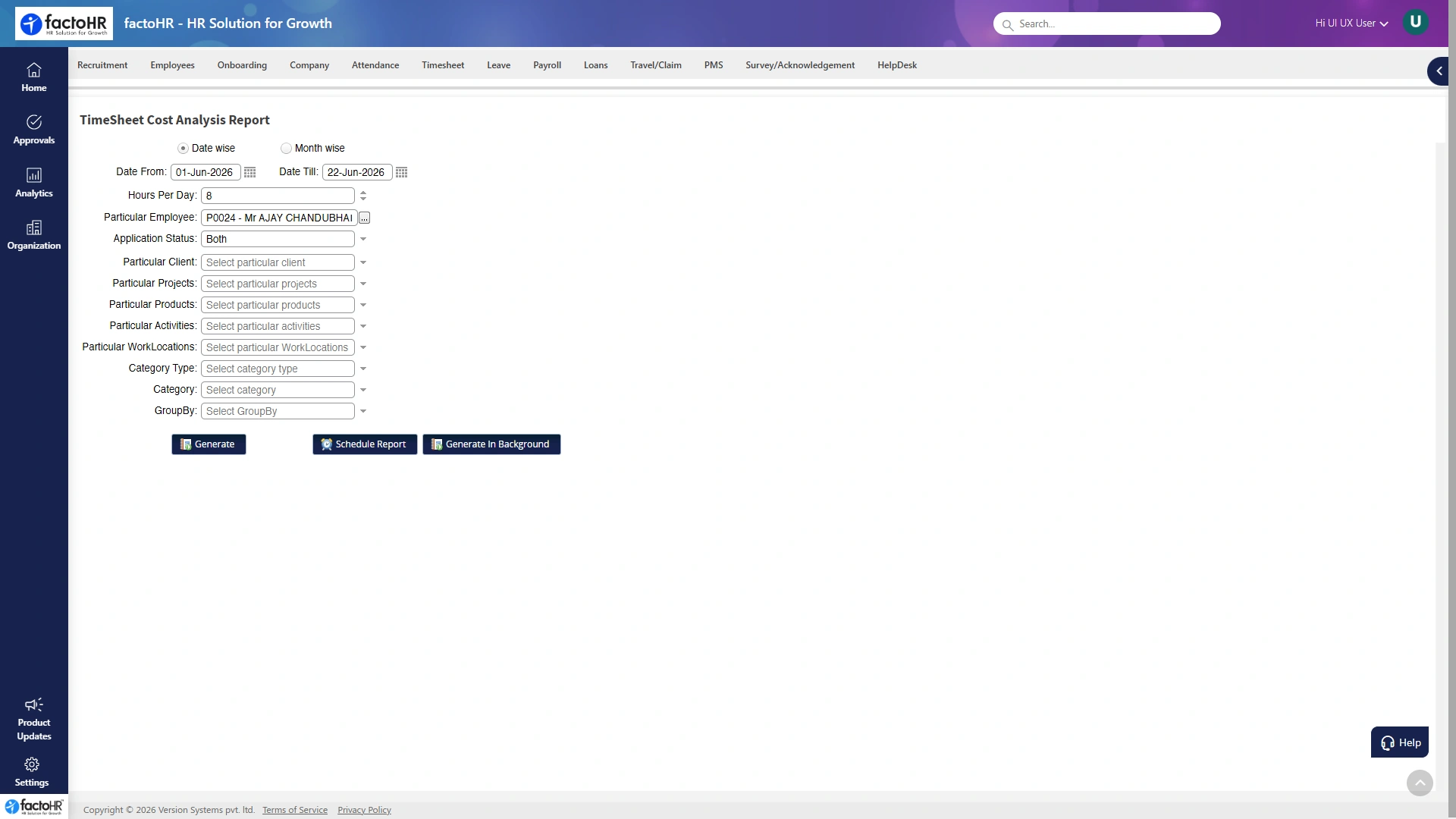The image size is (1456, 819).
Task: Open the Settings gear icon
Action: click(x=32, y=764)
